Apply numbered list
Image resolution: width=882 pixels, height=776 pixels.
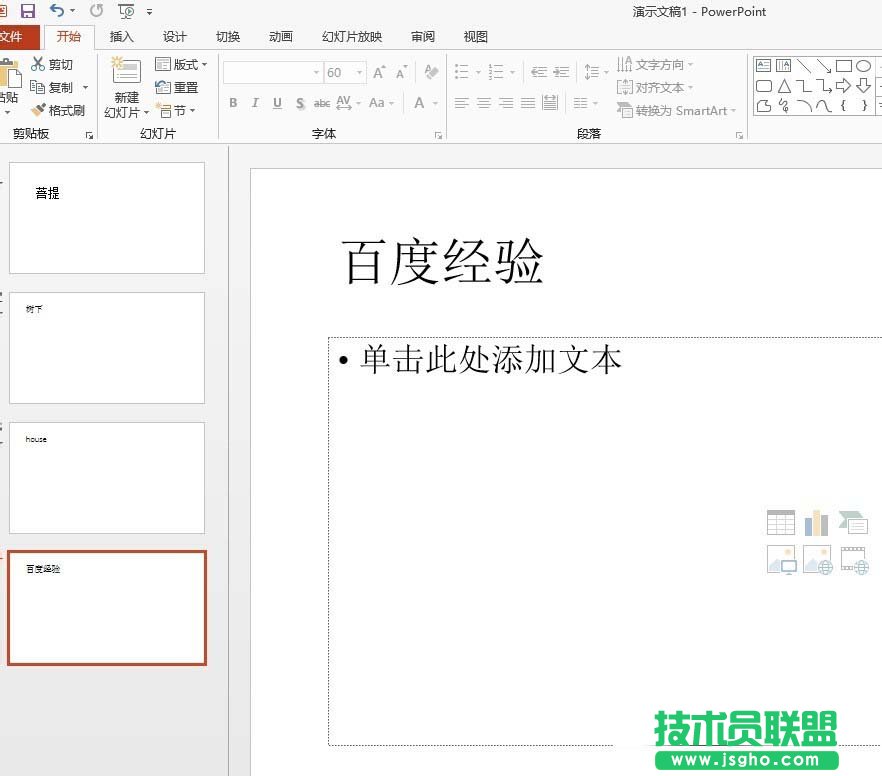[496, 72]
